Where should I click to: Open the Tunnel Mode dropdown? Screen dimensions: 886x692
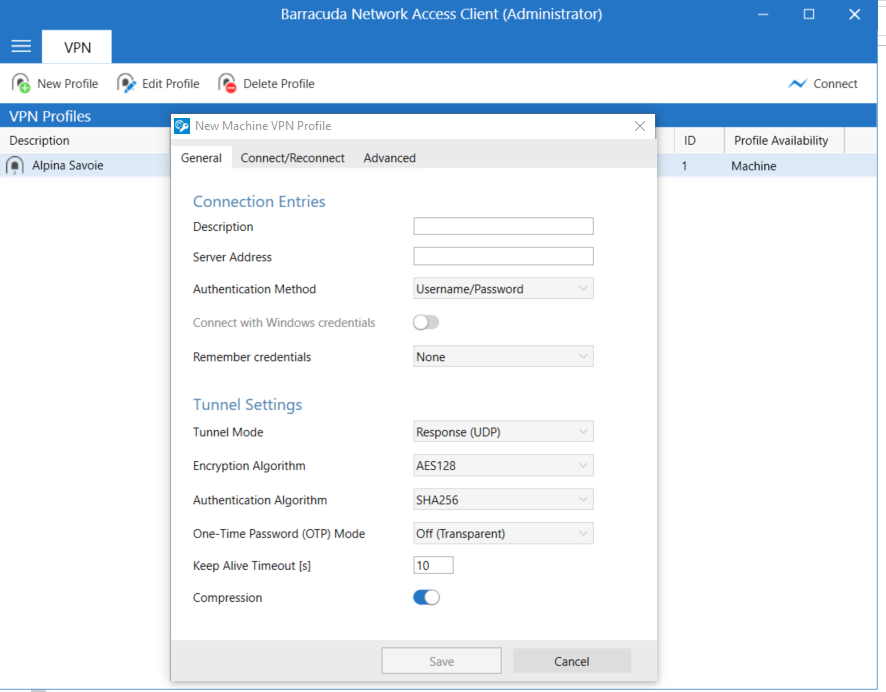pyautogui.click(x=503, y=432)
